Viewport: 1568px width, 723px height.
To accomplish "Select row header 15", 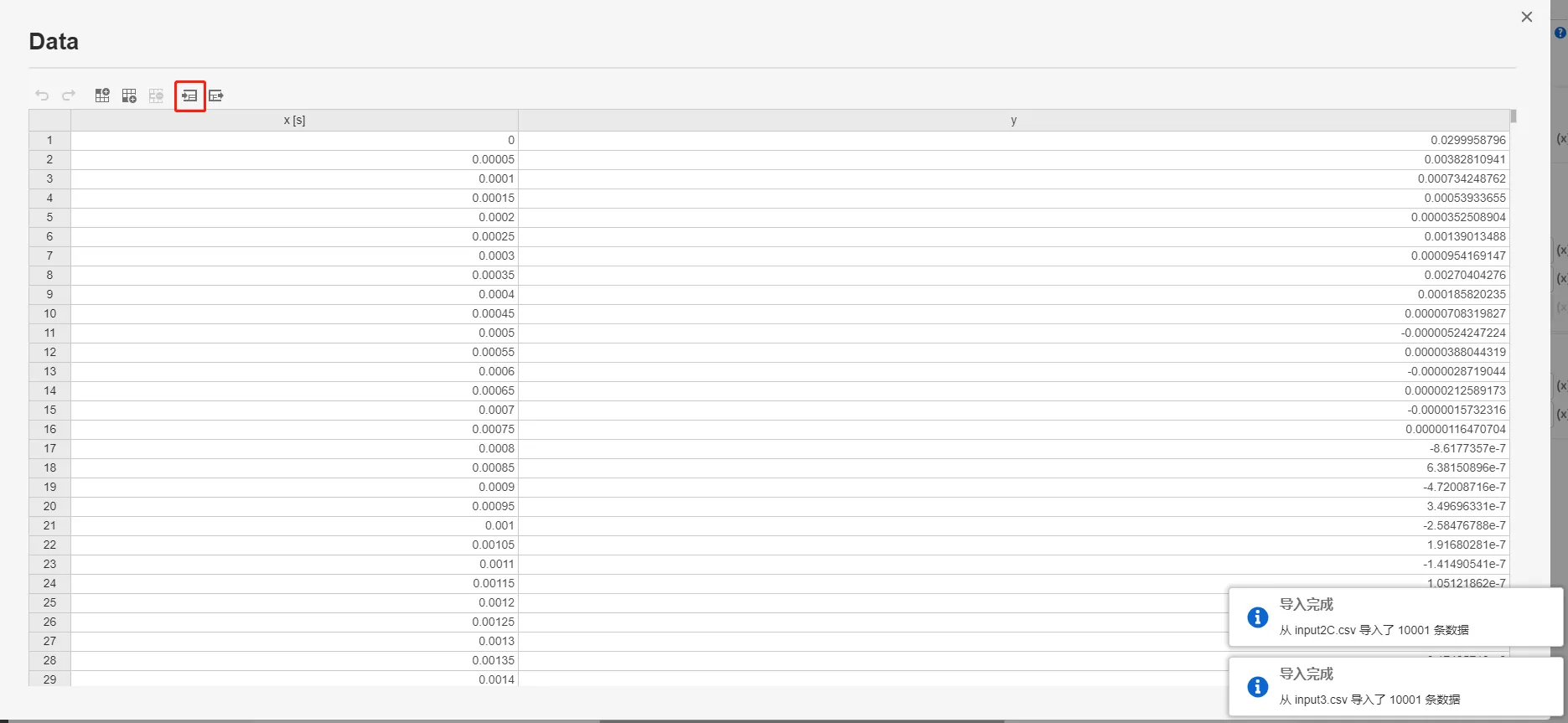I will [49, 410].
